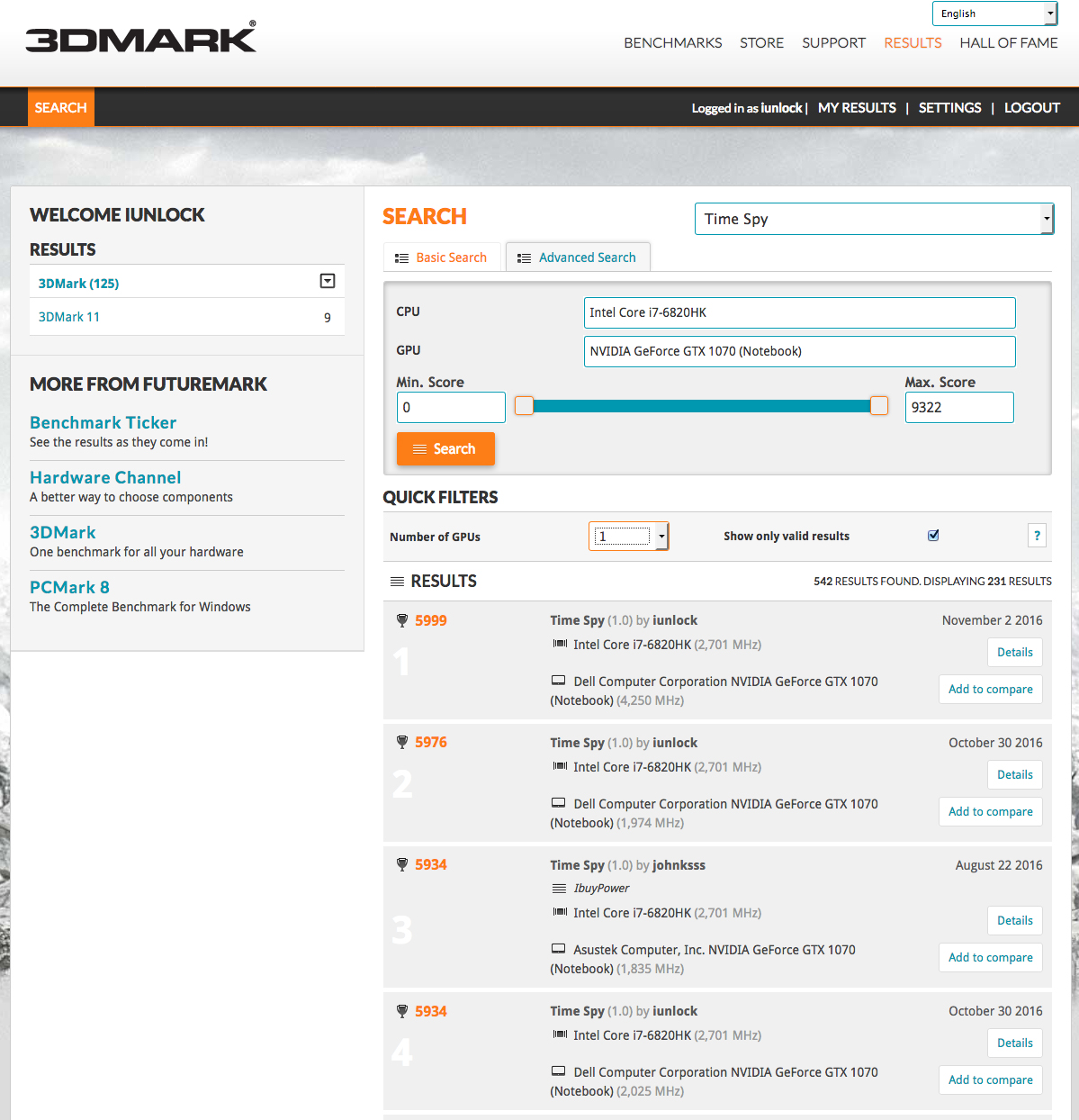Click the minimum score slider handle
This screenshot has width=1079, height=1120.
pyautogui.click(x=524, y=406)
